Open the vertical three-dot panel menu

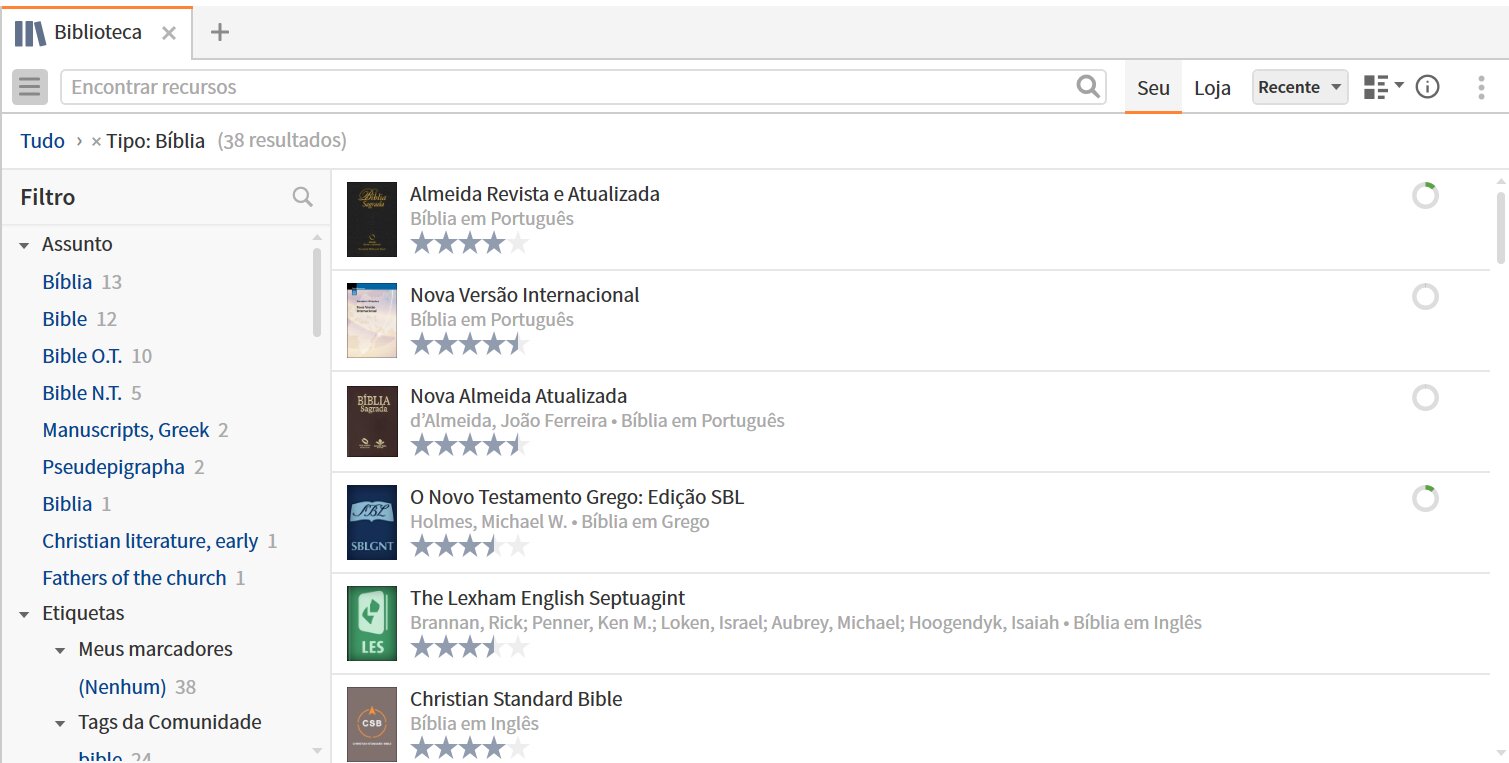[x=1481, y=87]
